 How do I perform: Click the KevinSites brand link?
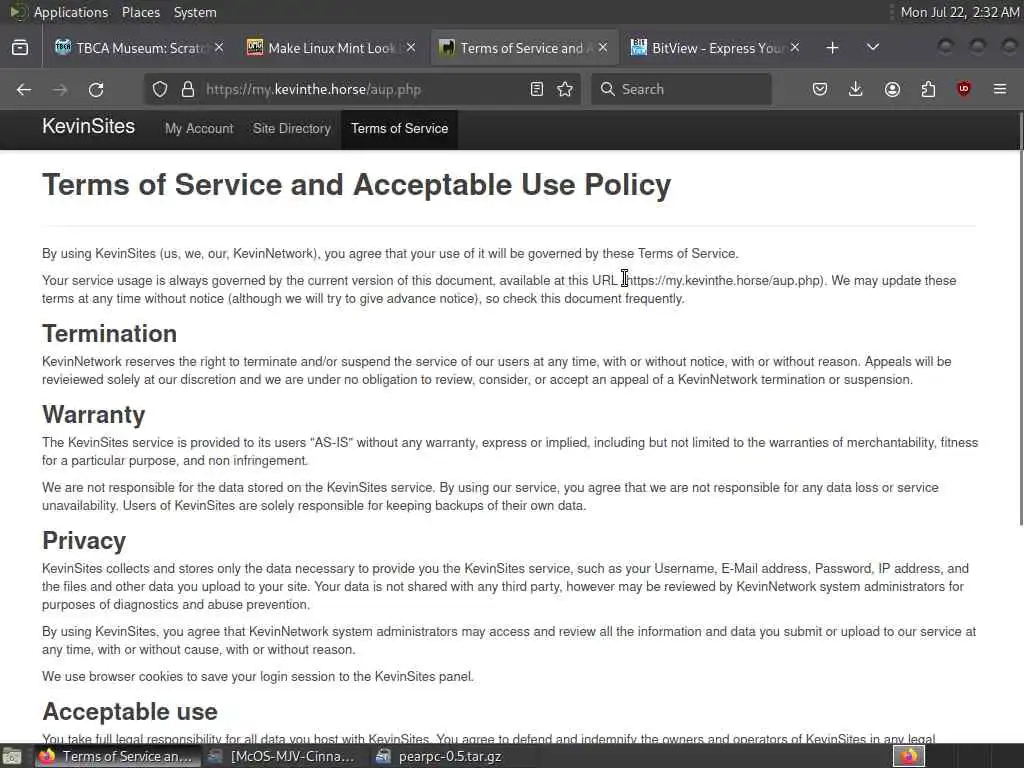tap(89, 126)
